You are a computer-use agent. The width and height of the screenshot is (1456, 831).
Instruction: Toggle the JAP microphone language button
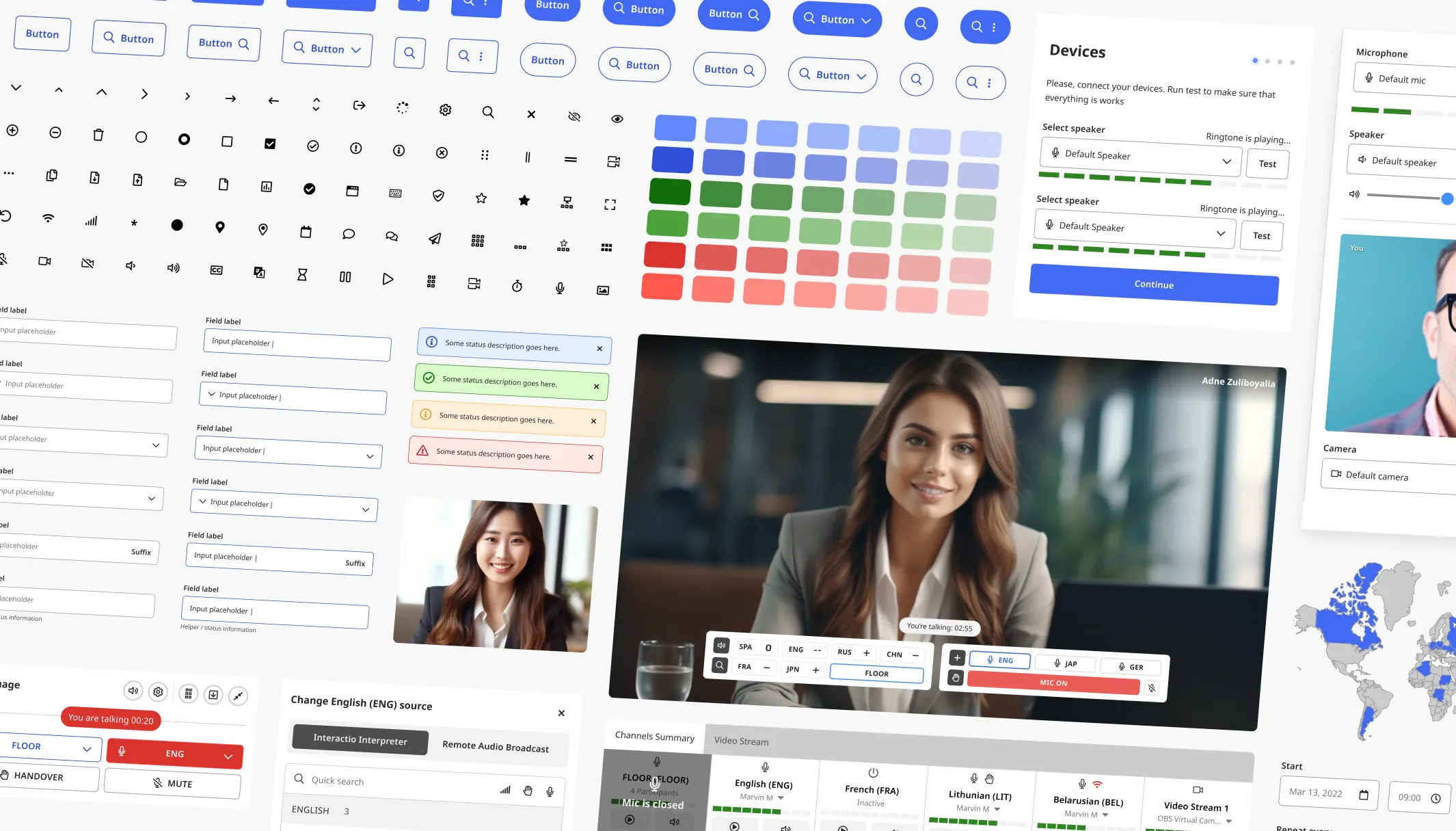click(1065, 663)
